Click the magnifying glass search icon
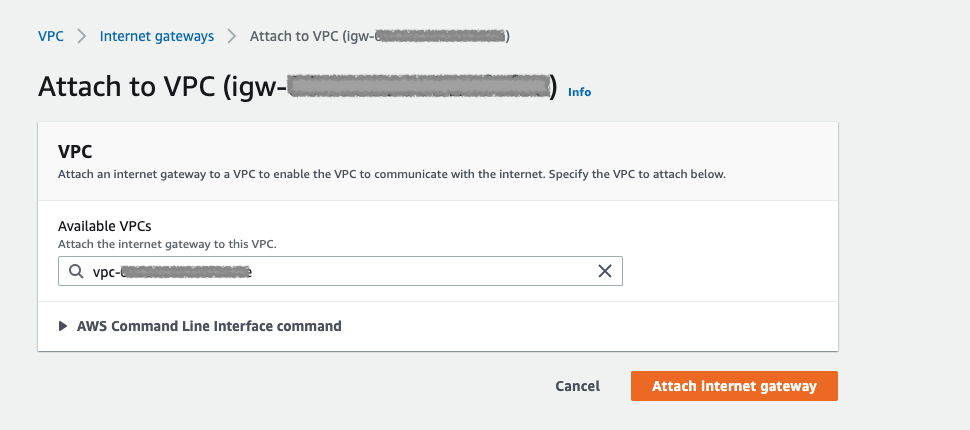 pyautogui.click(x=76, y=271)
